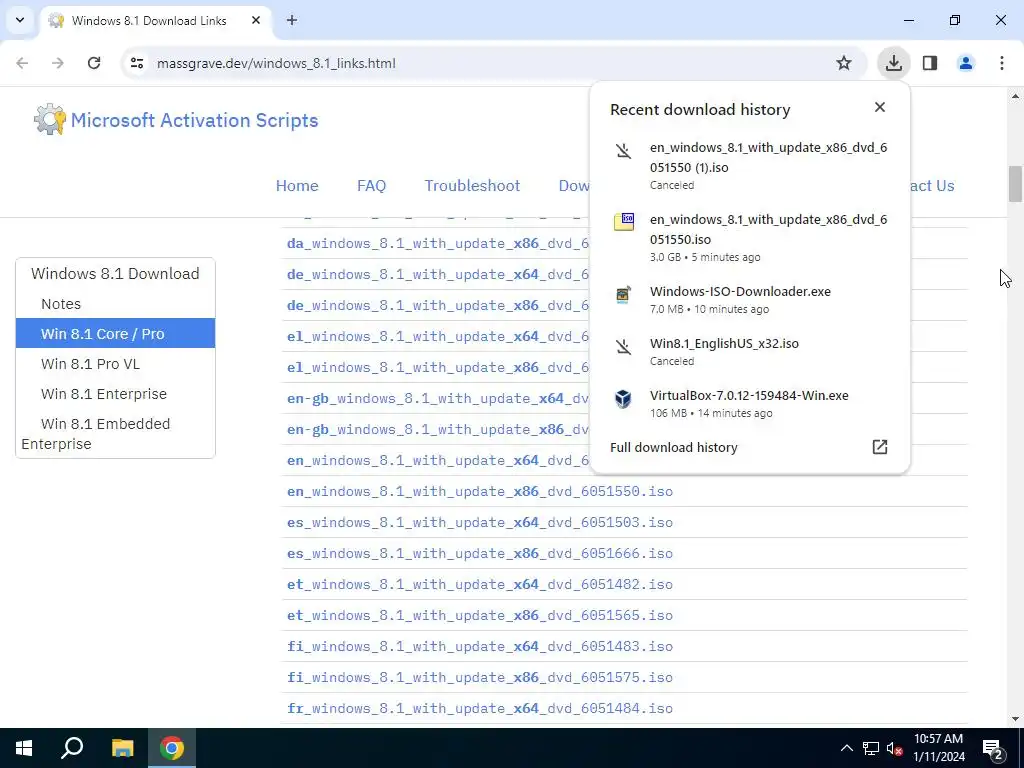This screenshot has height=768, width=1024.
Task: Open the browser side panel
Action: tap(930, 63)
